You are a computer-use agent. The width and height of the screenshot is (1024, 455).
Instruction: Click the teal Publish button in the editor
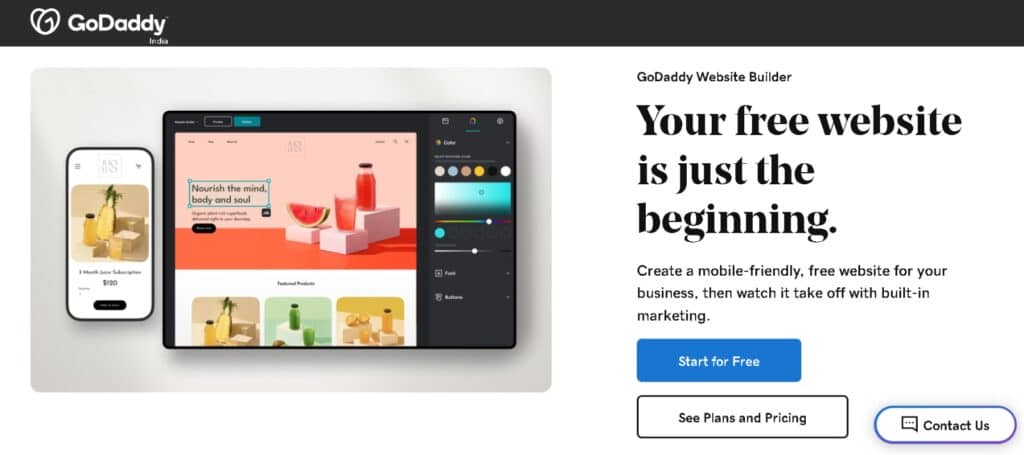(247, 121)
